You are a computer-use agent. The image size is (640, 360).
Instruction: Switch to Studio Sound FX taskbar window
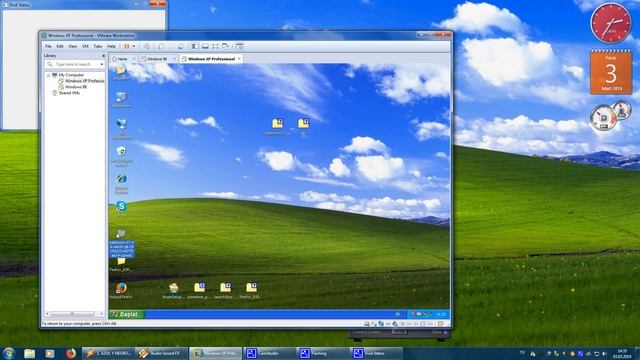tap(161, 353)
